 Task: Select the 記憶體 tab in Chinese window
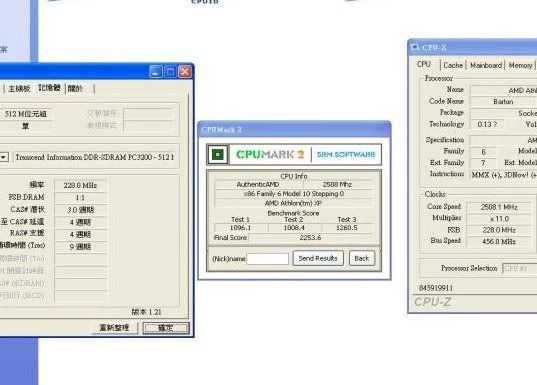(49, 88)
